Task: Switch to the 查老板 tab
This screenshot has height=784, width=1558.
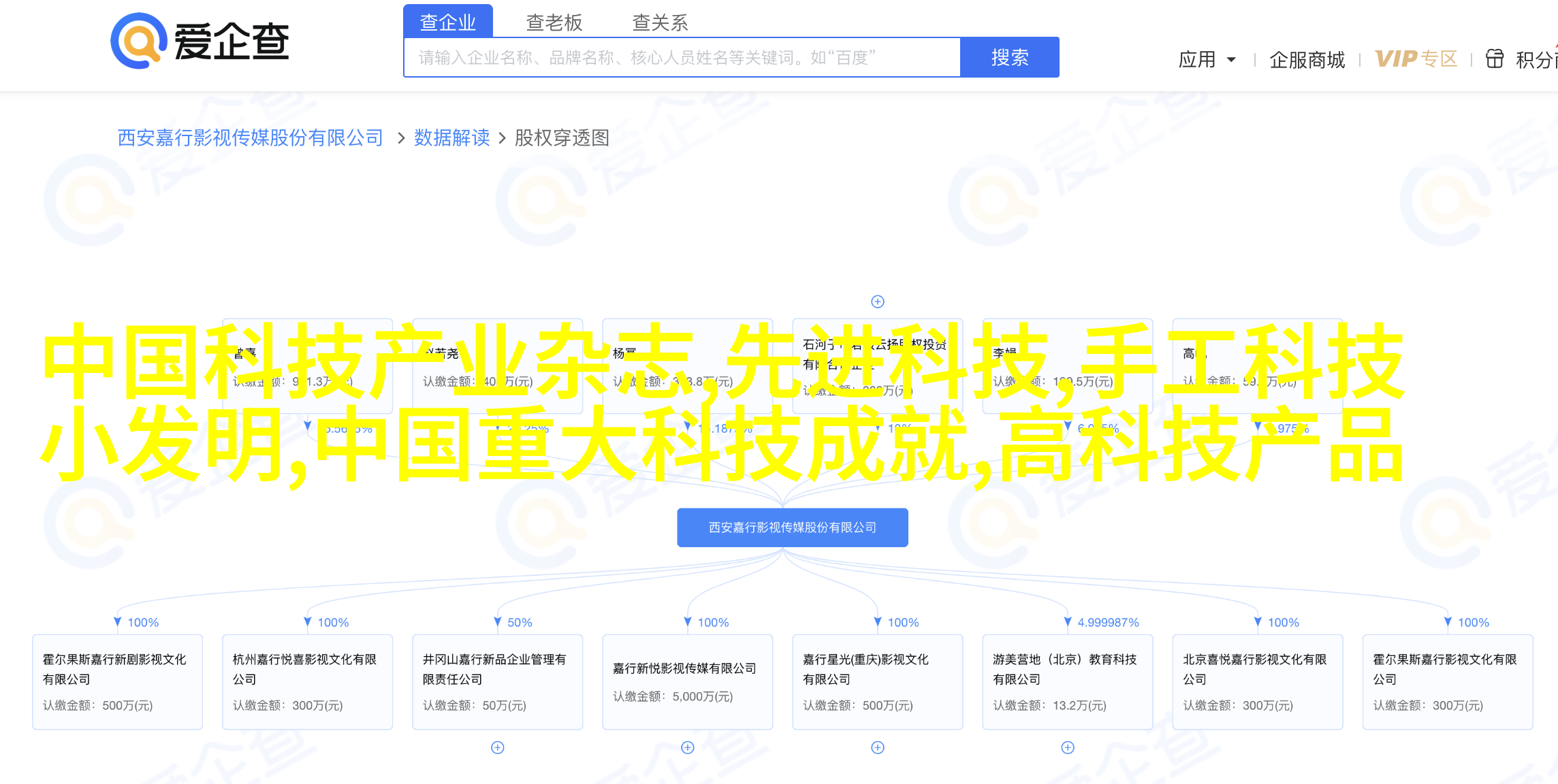Action: tap(554, 22)
